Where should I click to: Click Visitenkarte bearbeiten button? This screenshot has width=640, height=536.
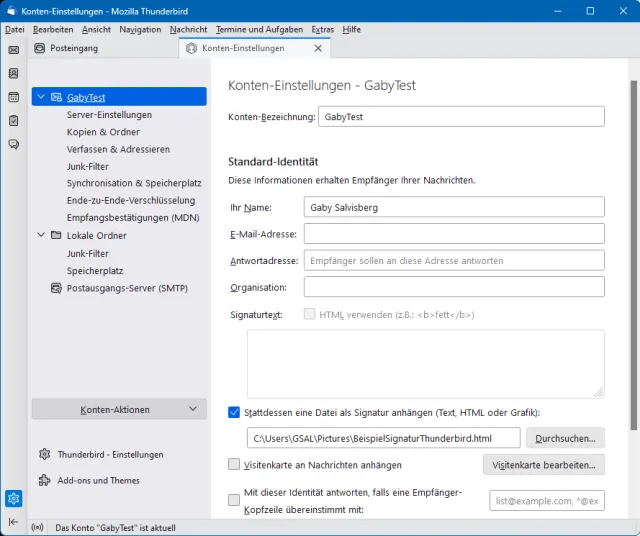point(544,465)
